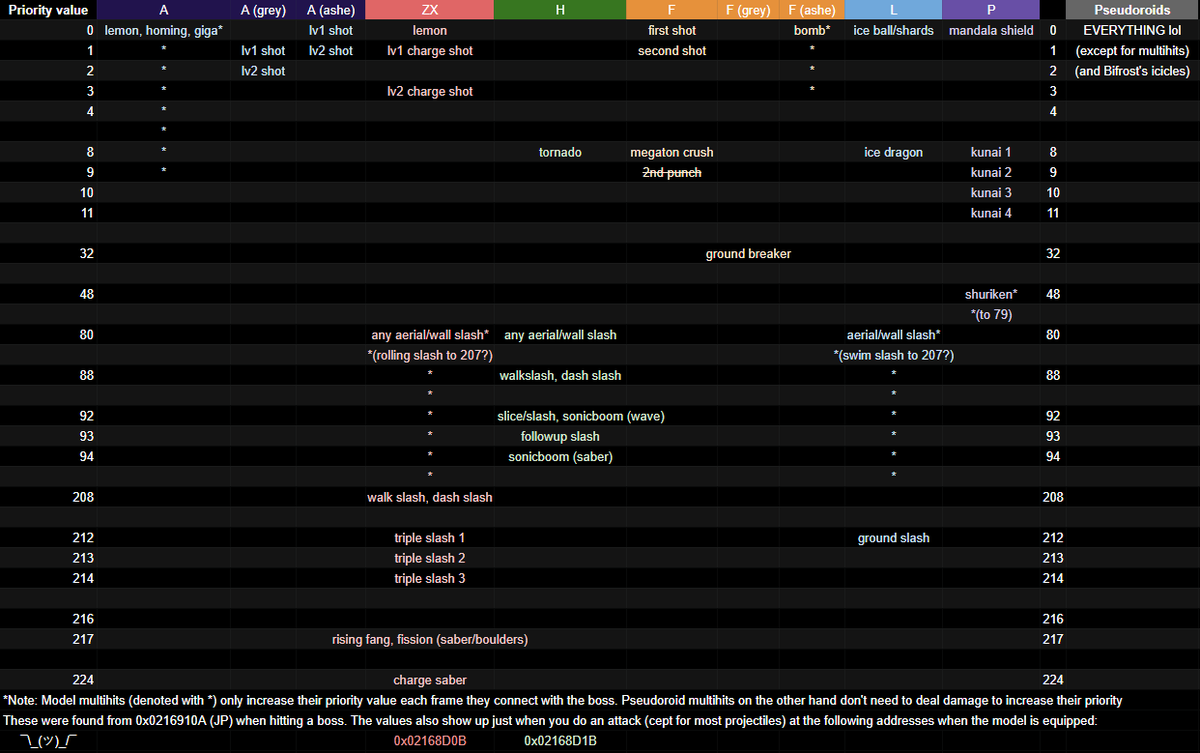Select the 'followup slash' cell
1200x753 pixels.
560,437
